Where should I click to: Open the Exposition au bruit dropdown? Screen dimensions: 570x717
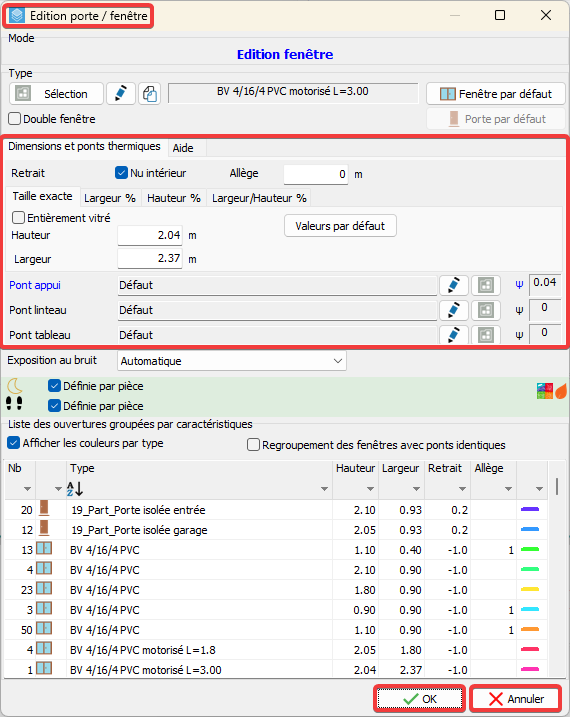(232, 361)
